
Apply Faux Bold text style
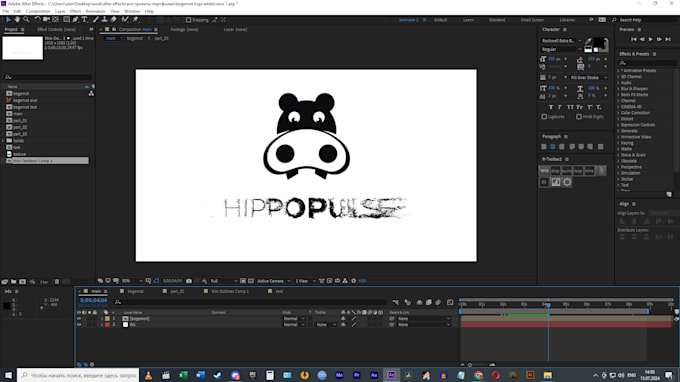(551, 107)
